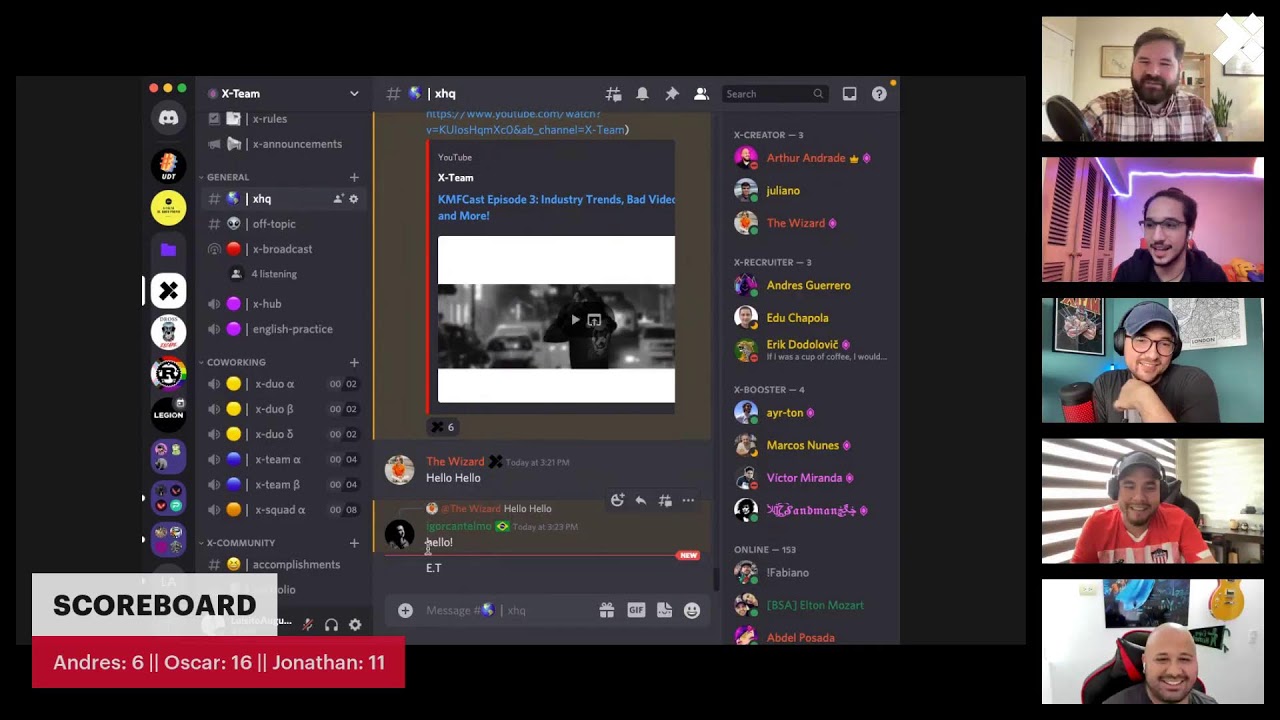Open igorcantelmo's profile from message author

(x=459, y=527)
